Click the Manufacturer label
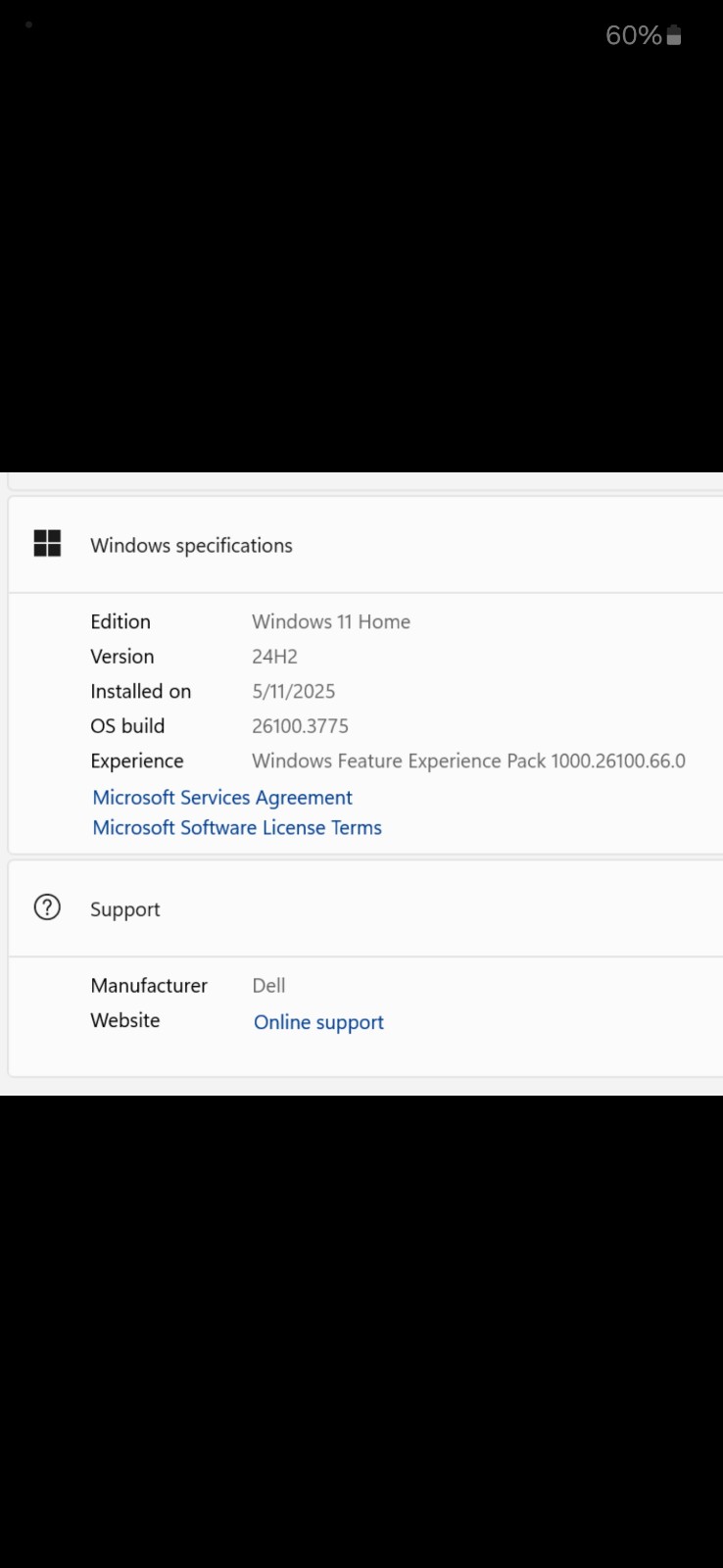Screen dimensions: 723x1568 click(149, 985)
